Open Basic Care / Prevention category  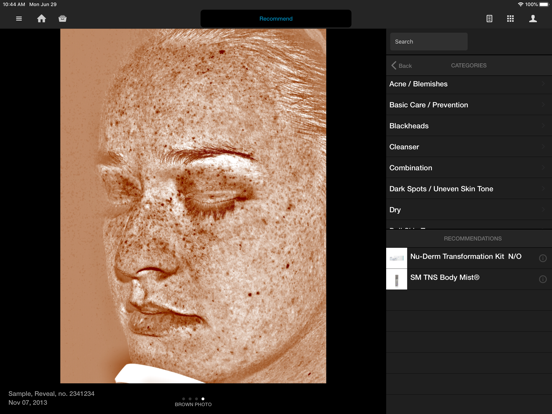(469, 105)
